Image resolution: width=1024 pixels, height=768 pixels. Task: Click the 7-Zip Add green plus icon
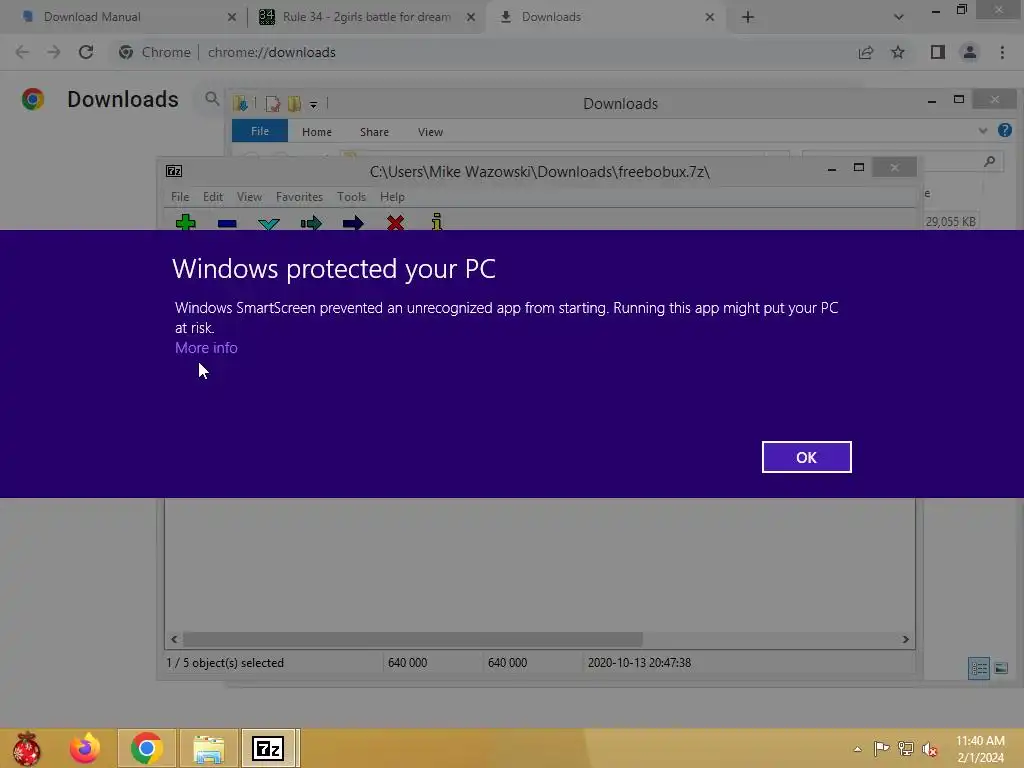[185, 223]
